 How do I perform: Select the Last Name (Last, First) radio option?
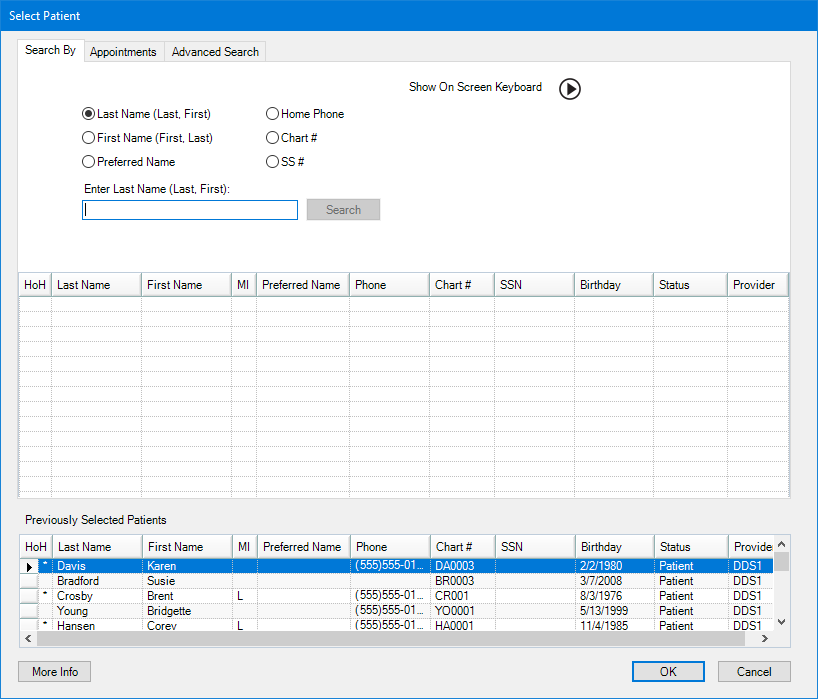[x=89, y=114]
